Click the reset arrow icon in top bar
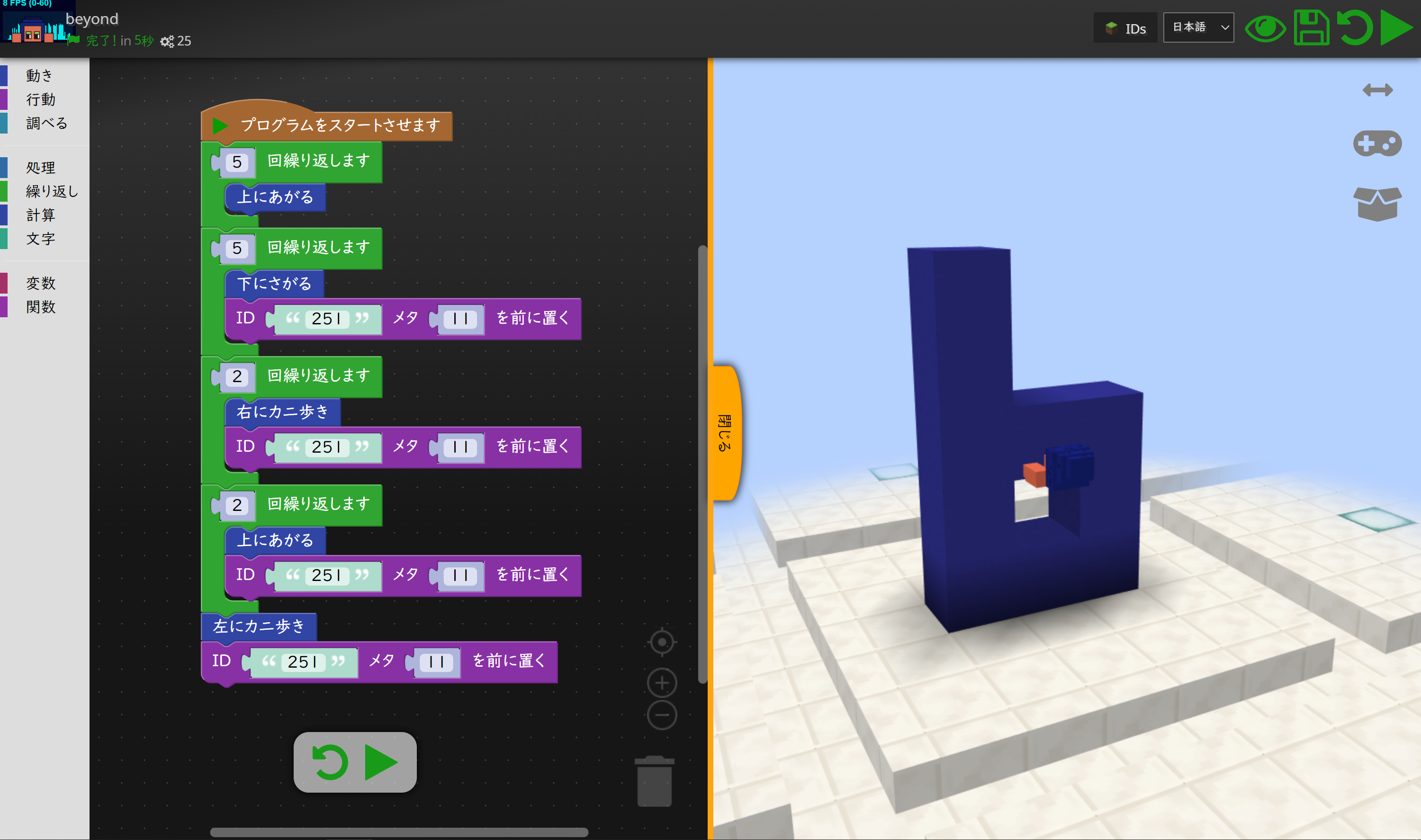 1354,27
